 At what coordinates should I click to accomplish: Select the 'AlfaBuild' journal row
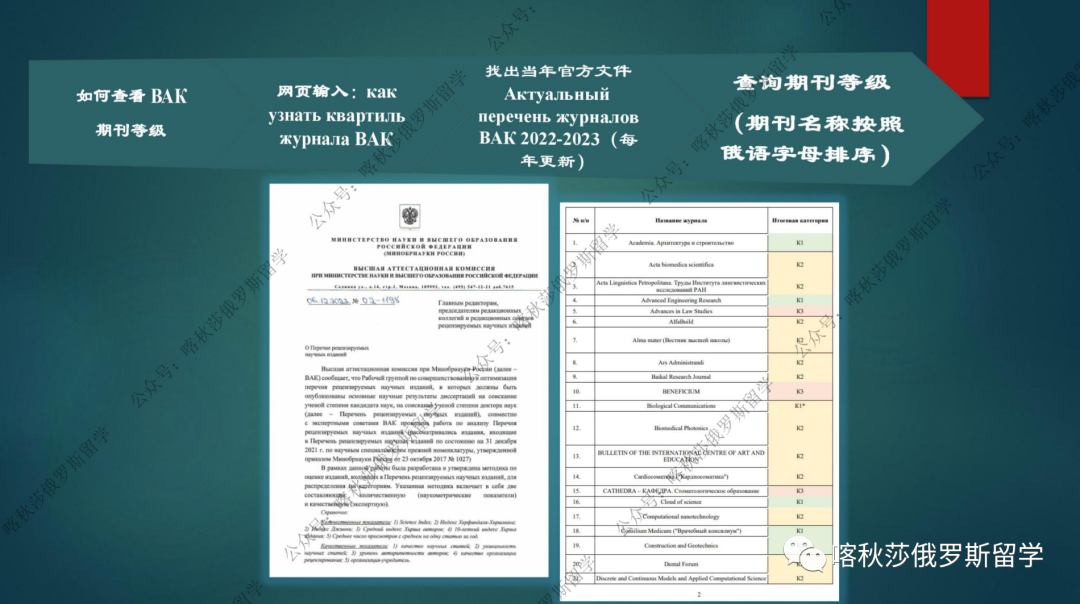[699, 322]
